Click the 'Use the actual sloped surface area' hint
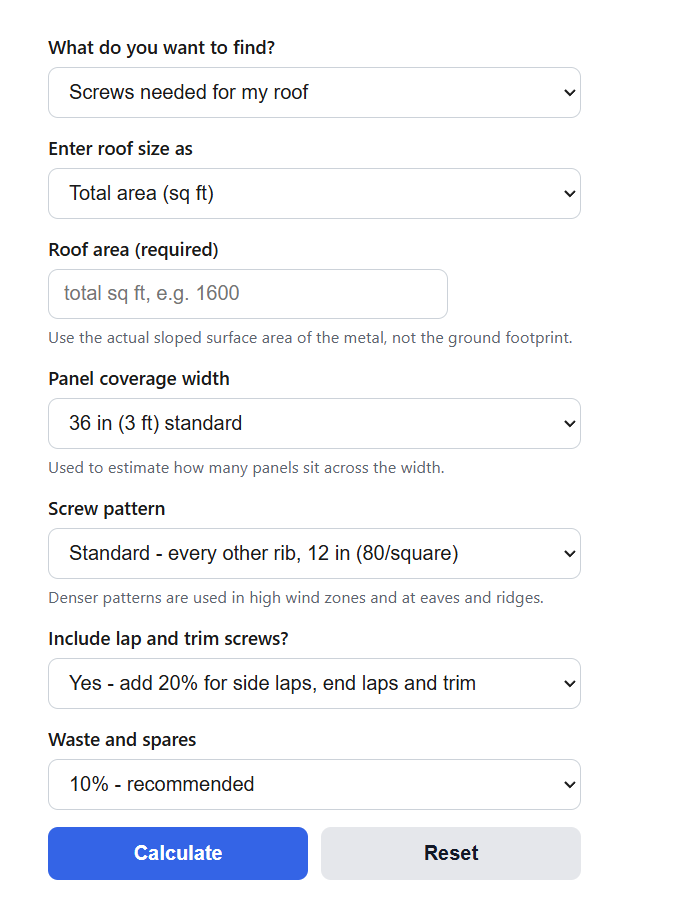696x902 pixels. [x=311, y=338]
